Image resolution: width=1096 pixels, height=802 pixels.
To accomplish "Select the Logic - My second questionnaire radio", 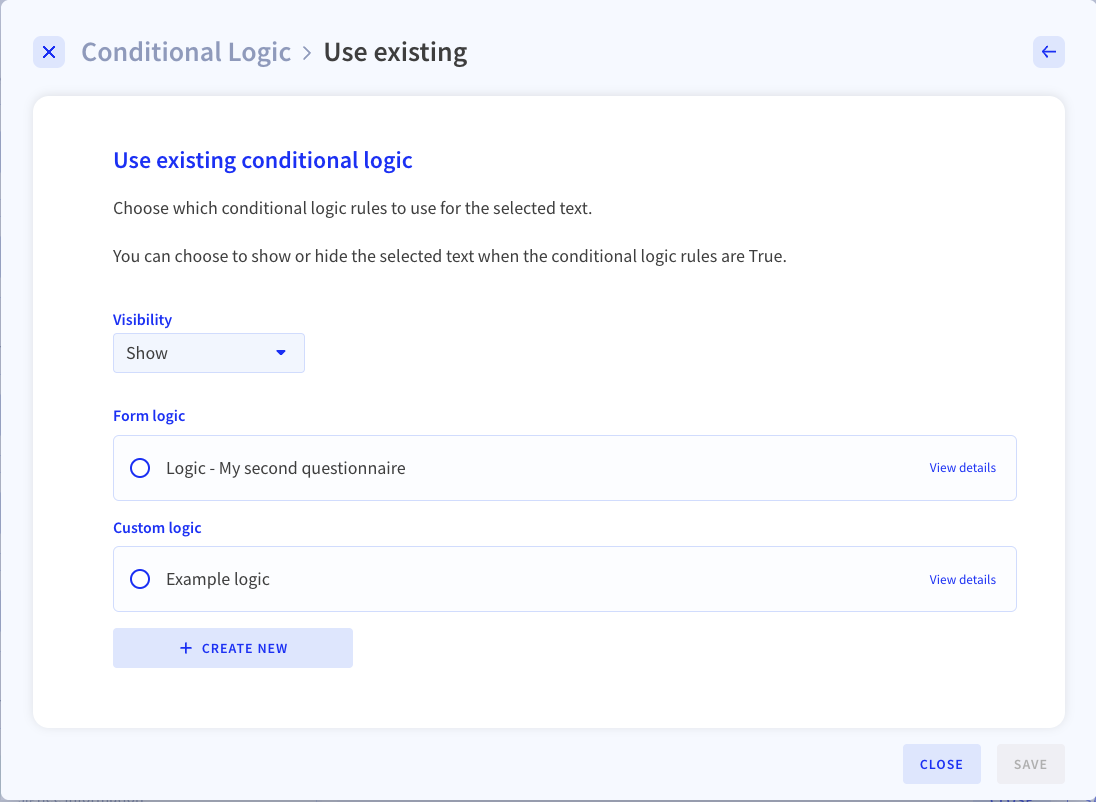I will pos(140,468).
